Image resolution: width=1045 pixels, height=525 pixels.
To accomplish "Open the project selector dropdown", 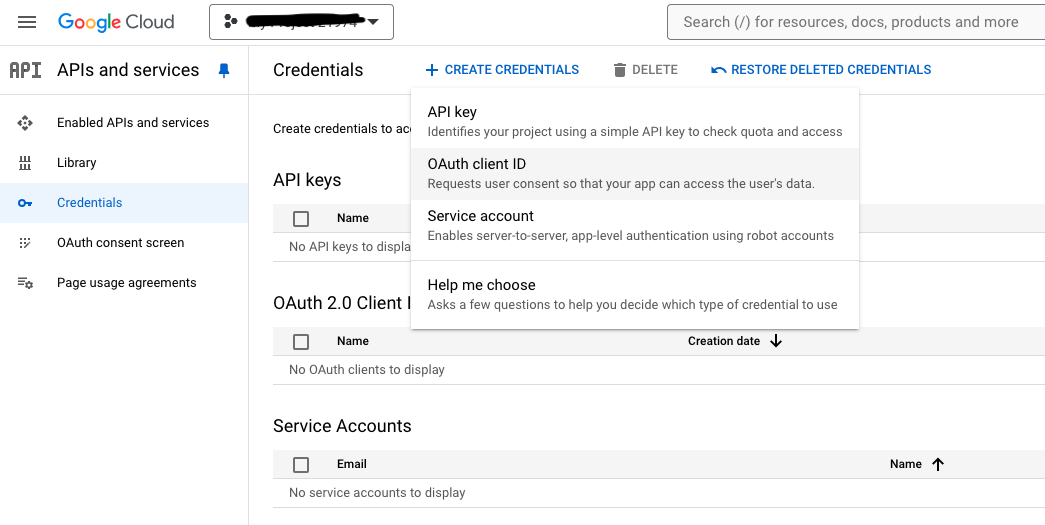I will coord(301,22).
